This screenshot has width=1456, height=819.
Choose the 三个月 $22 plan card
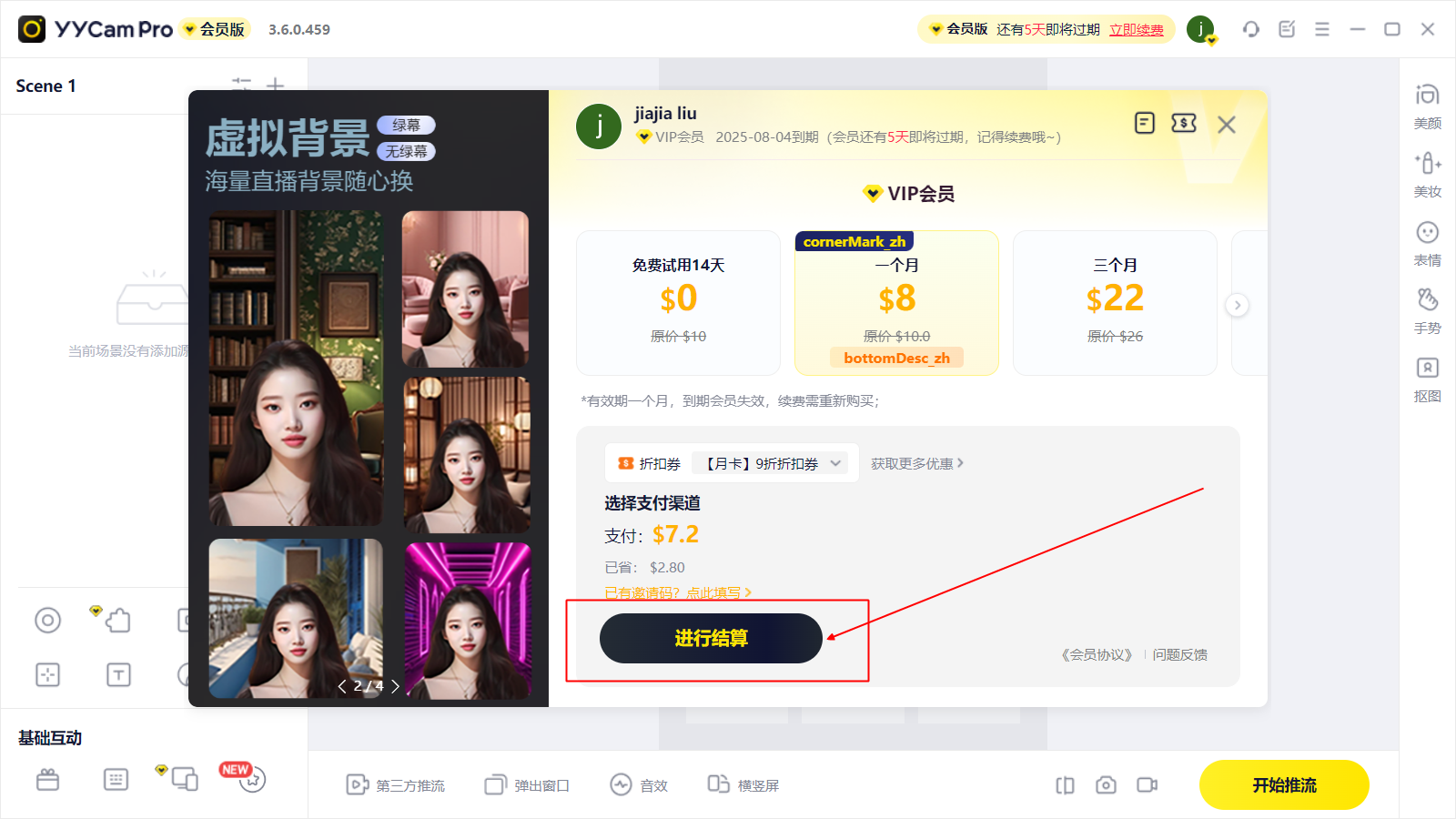[x=1115, y=303]
